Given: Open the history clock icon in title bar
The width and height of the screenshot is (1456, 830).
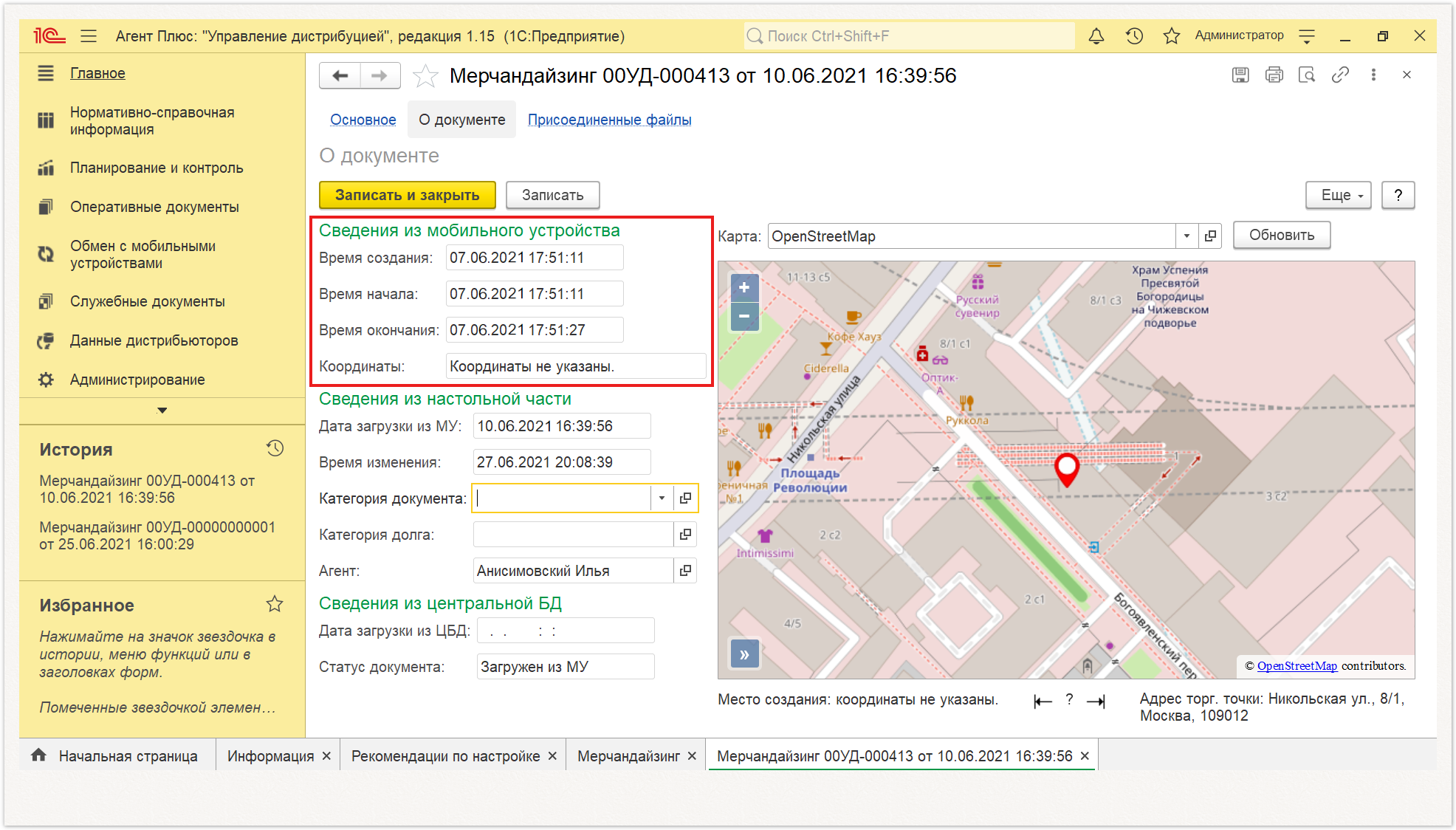Looking at the screenshot, I should pos(1134,36).
